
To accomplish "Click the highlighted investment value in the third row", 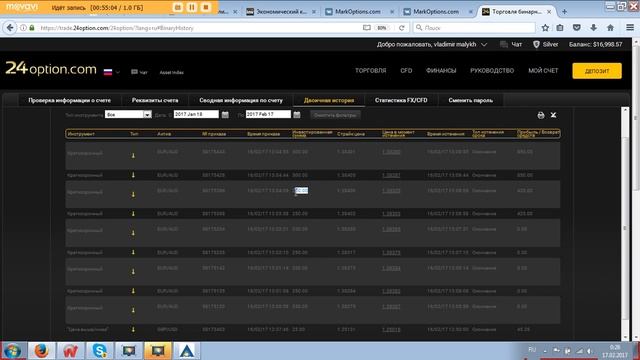I will click(301, 191).
